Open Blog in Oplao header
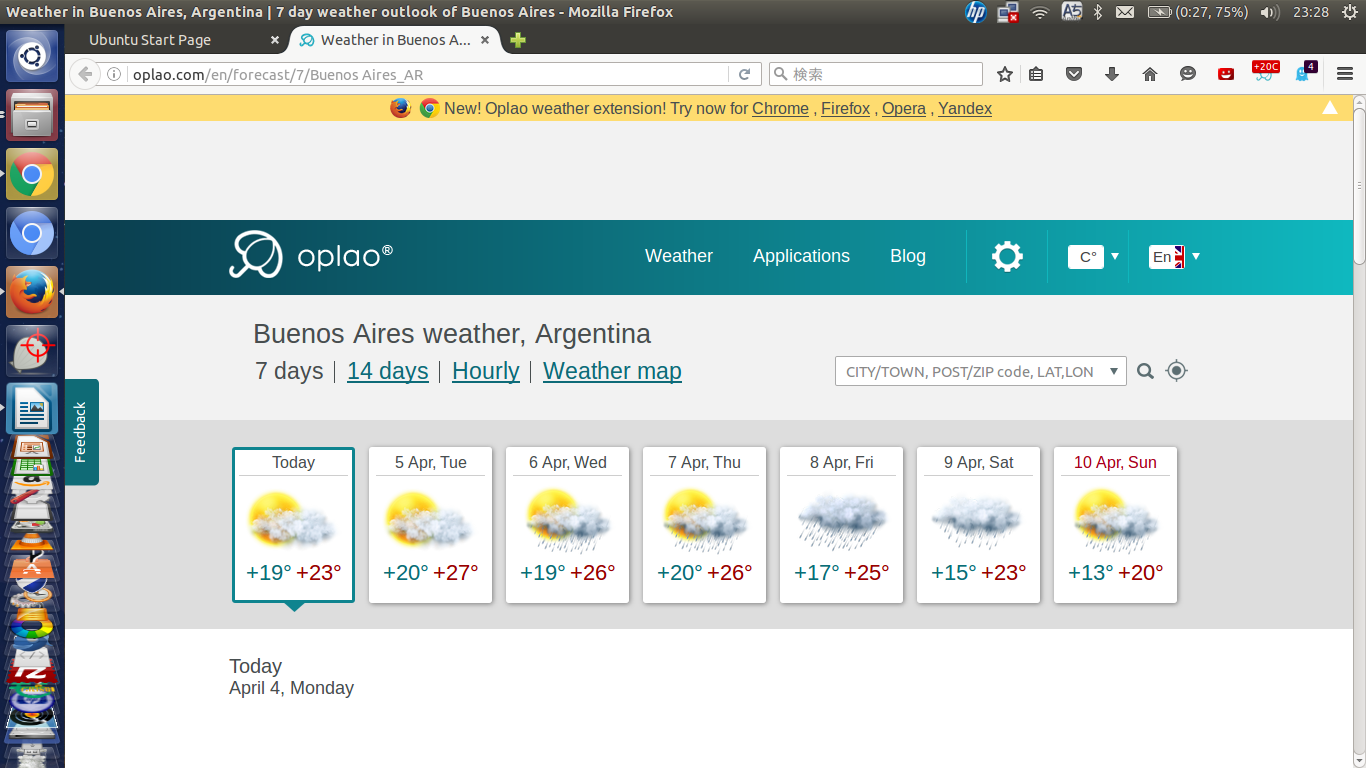The height and width of the screenshot is (768, 1366). point(908,256)
